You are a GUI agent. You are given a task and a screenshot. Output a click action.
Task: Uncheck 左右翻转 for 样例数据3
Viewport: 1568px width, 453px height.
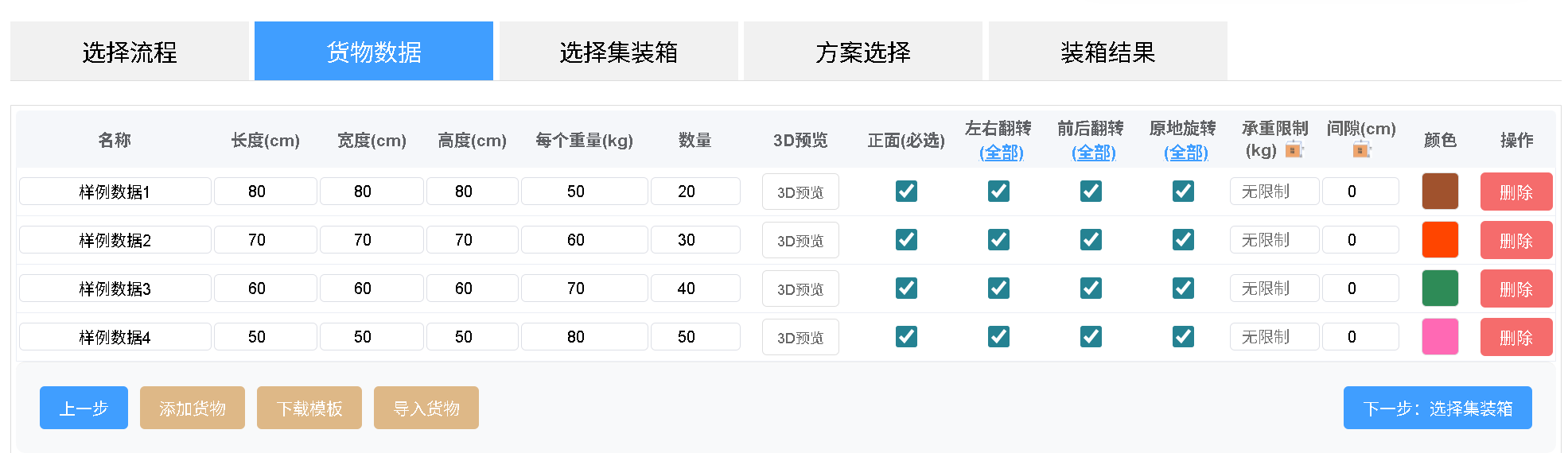[x=998, y=288]
